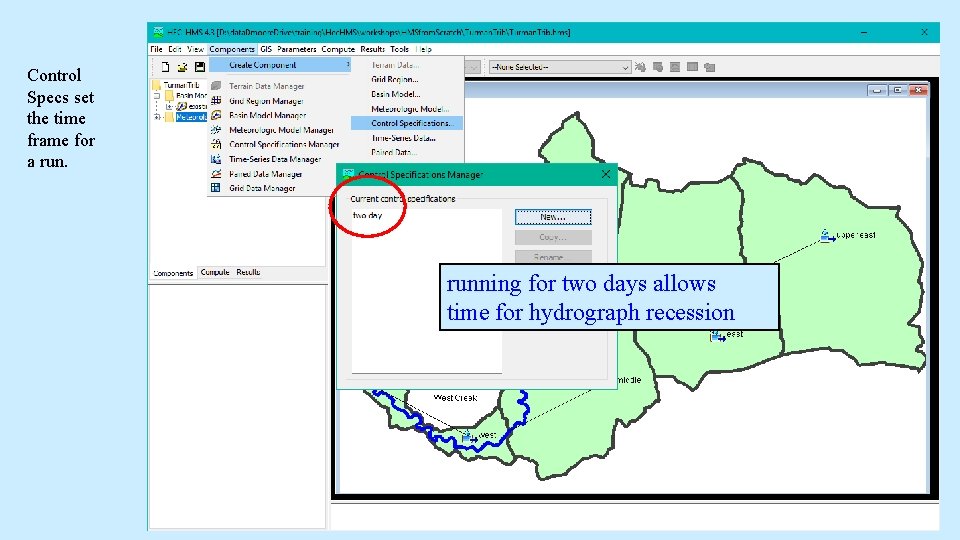This screenshot has height=540, width=960.
Task: Open the Tools menu
Action: pyautogui.click(x=399, y=49)
